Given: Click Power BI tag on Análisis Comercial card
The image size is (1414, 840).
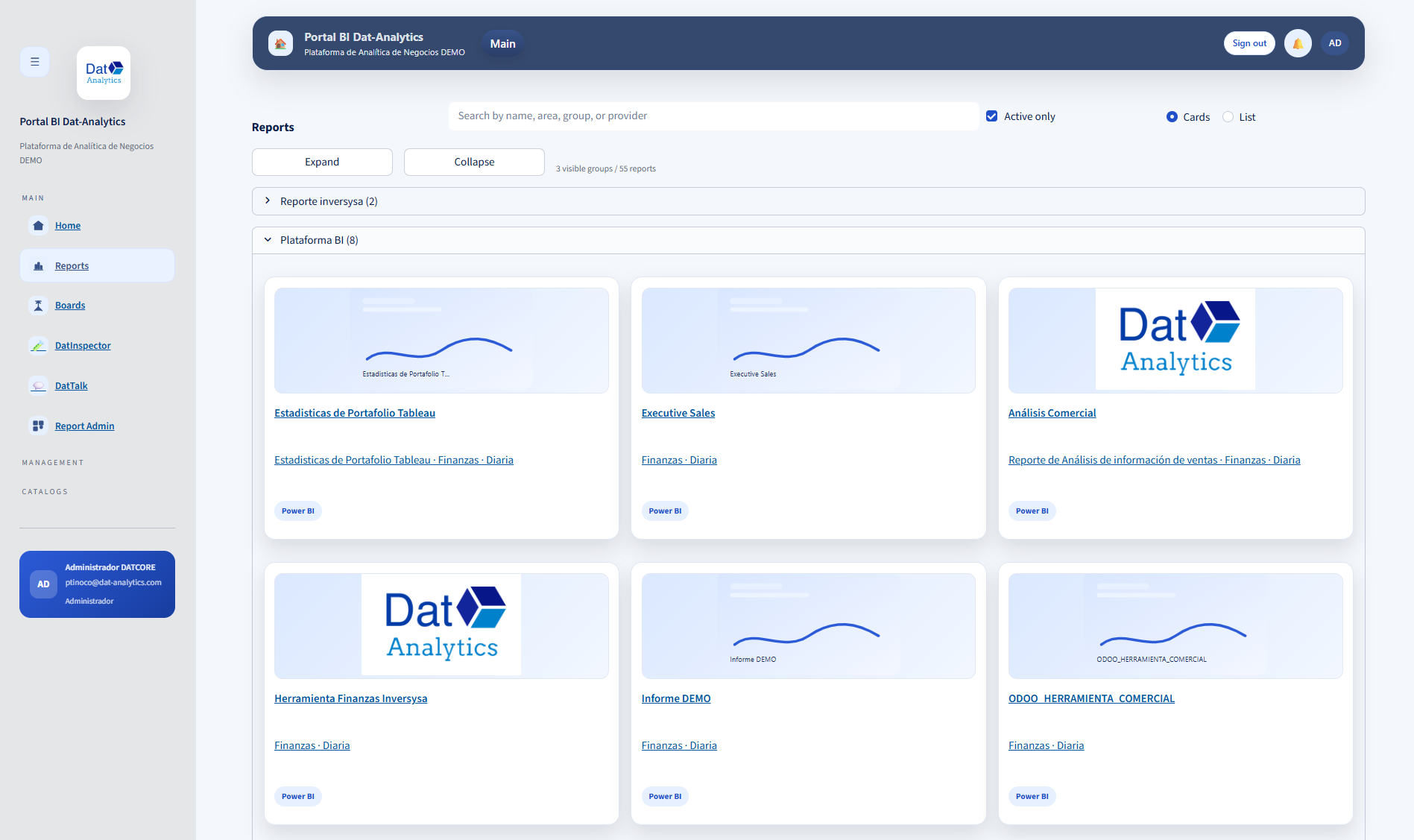Looking at the screenshot, I should point(1032,511).
